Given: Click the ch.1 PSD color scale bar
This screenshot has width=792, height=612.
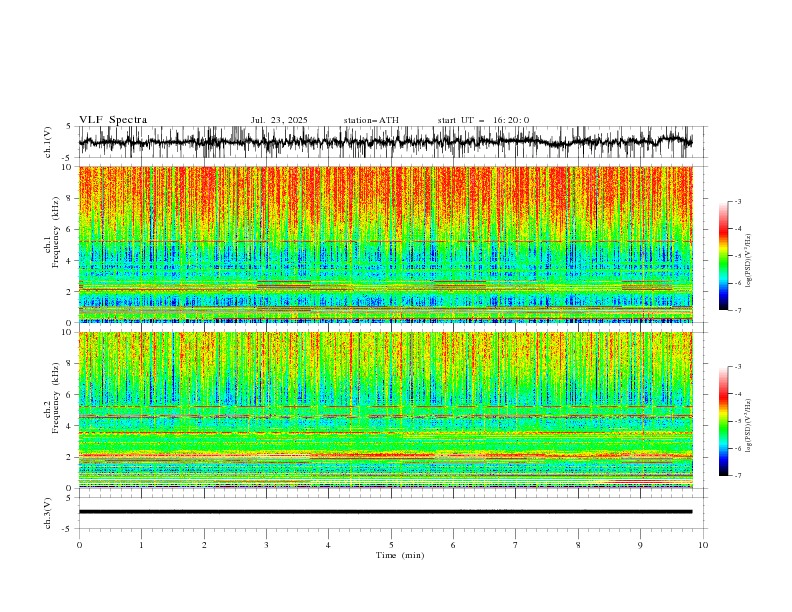Looking at the screenshot, I should [x=723, y=256].
